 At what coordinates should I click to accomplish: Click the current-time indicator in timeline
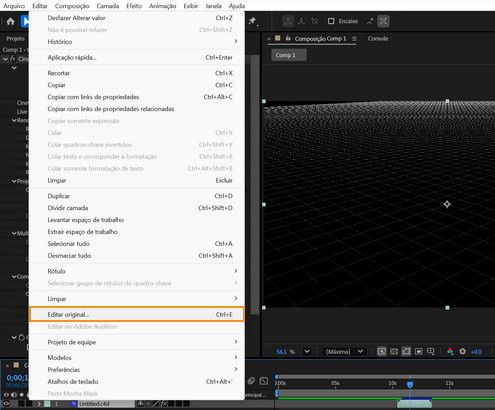point(410,384)
